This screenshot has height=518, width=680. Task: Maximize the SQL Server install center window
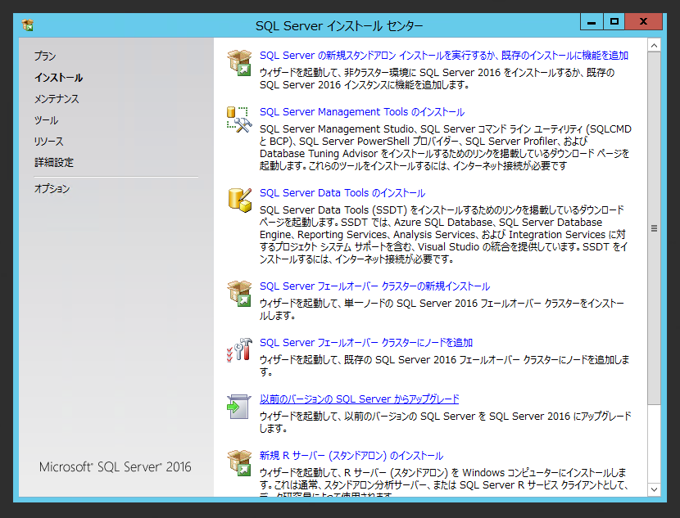point(614,22)
